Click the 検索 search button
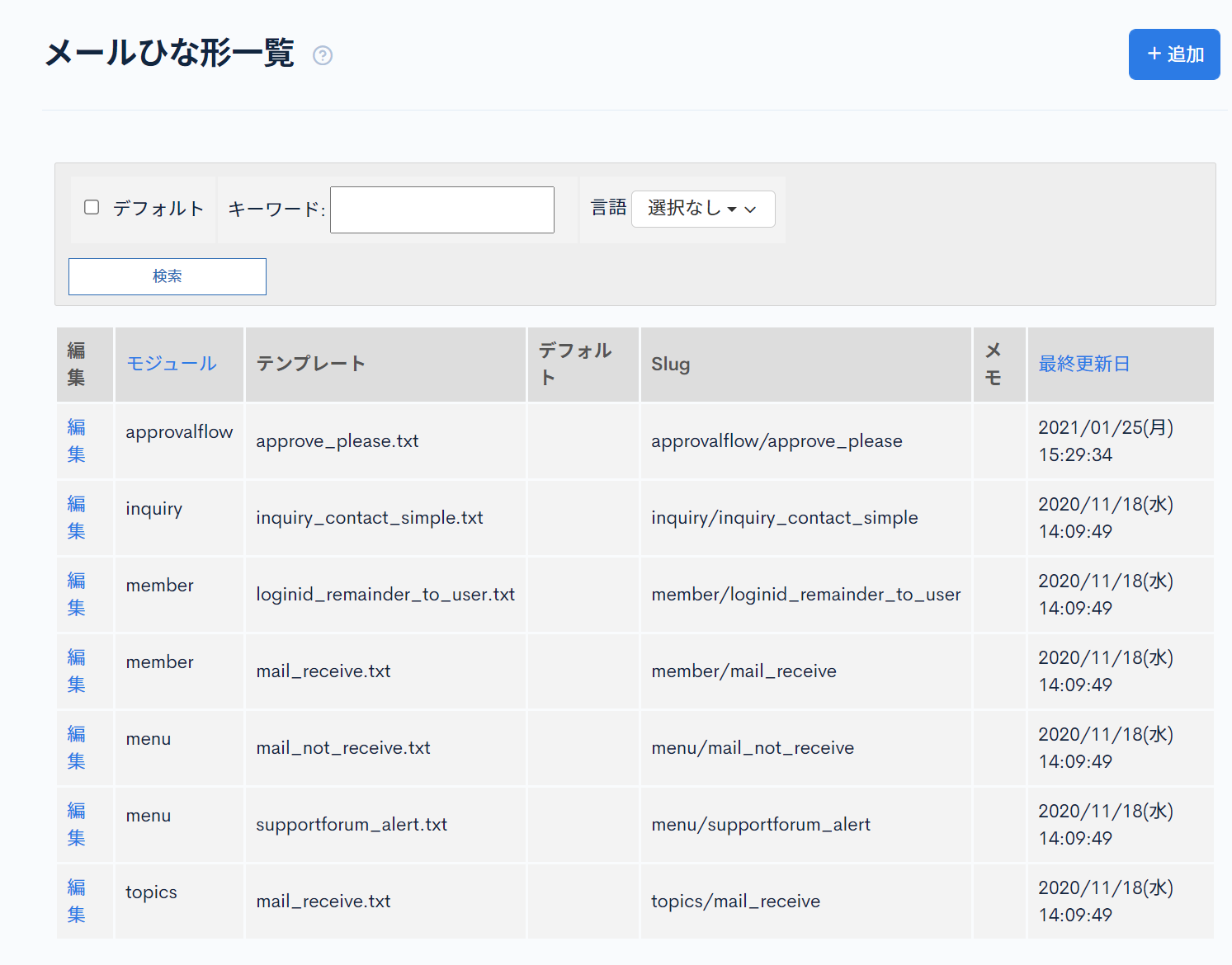 tap(168, 276)
